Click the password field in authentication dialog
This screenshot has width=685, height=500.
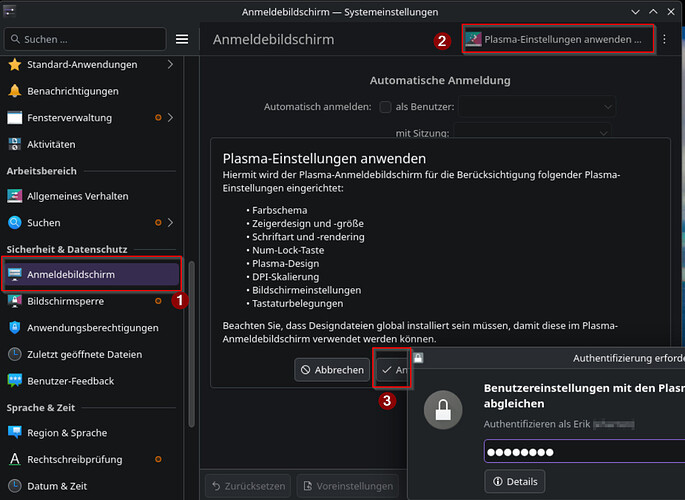coord(585,452)
